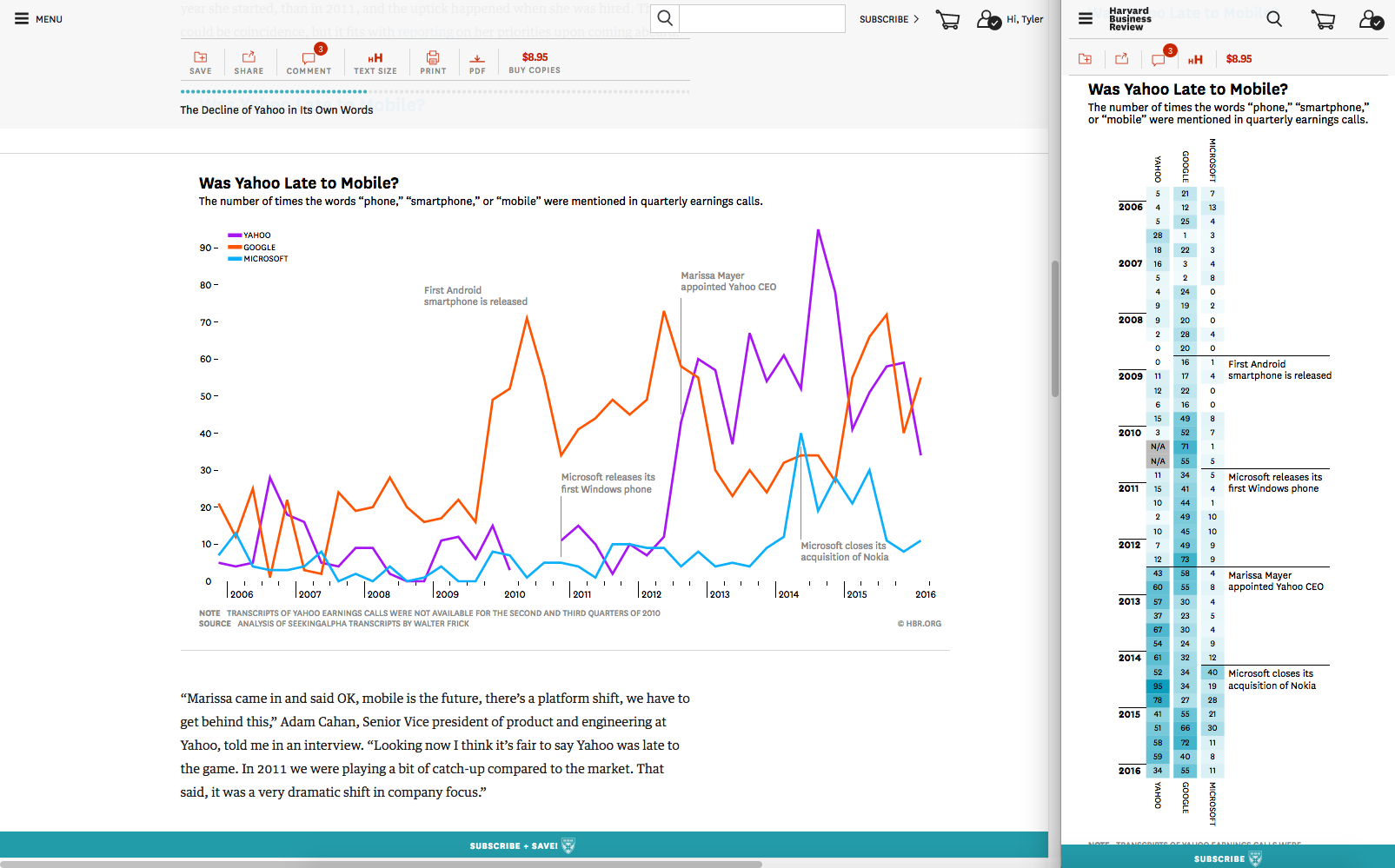
Task: Open comments via the Comment icon
Action: point(309,63)
